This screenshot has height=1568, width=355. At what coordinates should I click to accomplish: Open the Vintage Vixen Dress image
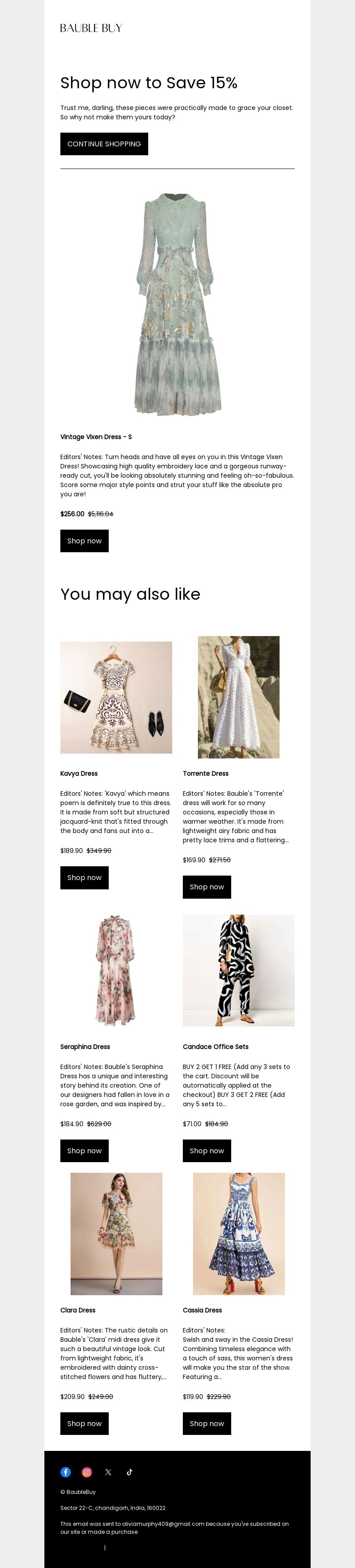177,304
